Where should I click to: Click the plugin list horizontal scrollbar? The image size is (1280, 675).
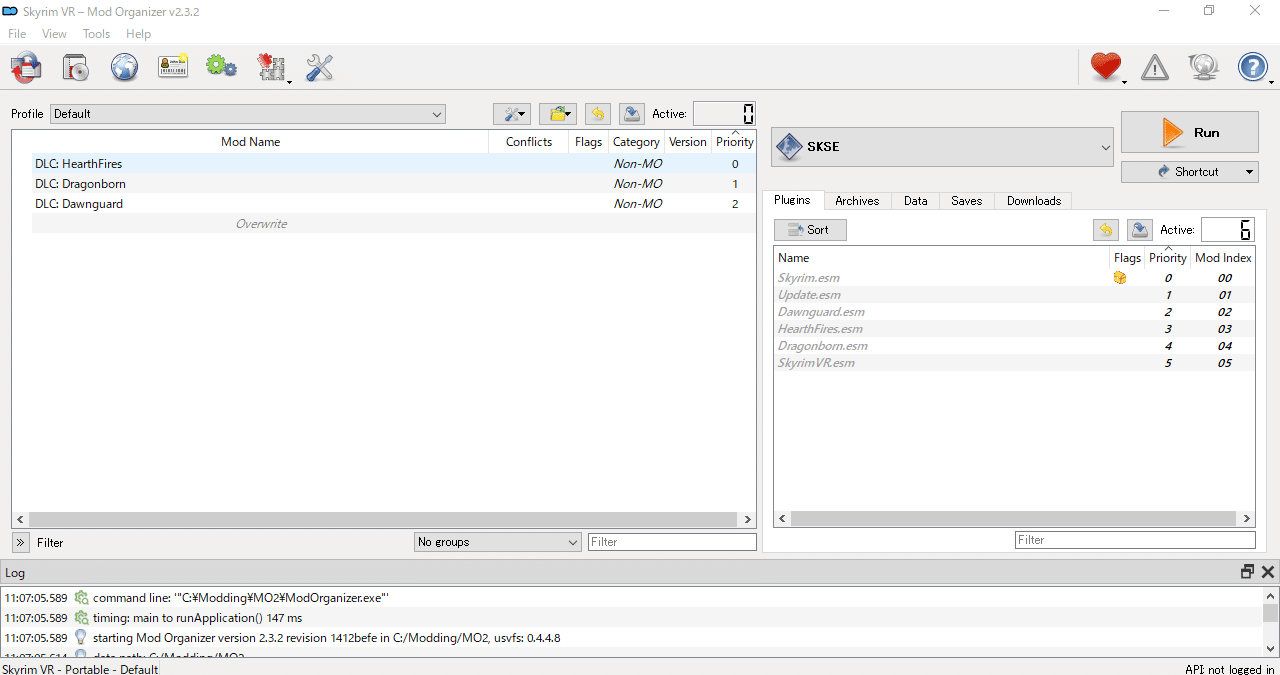[x=1014, y=519]
